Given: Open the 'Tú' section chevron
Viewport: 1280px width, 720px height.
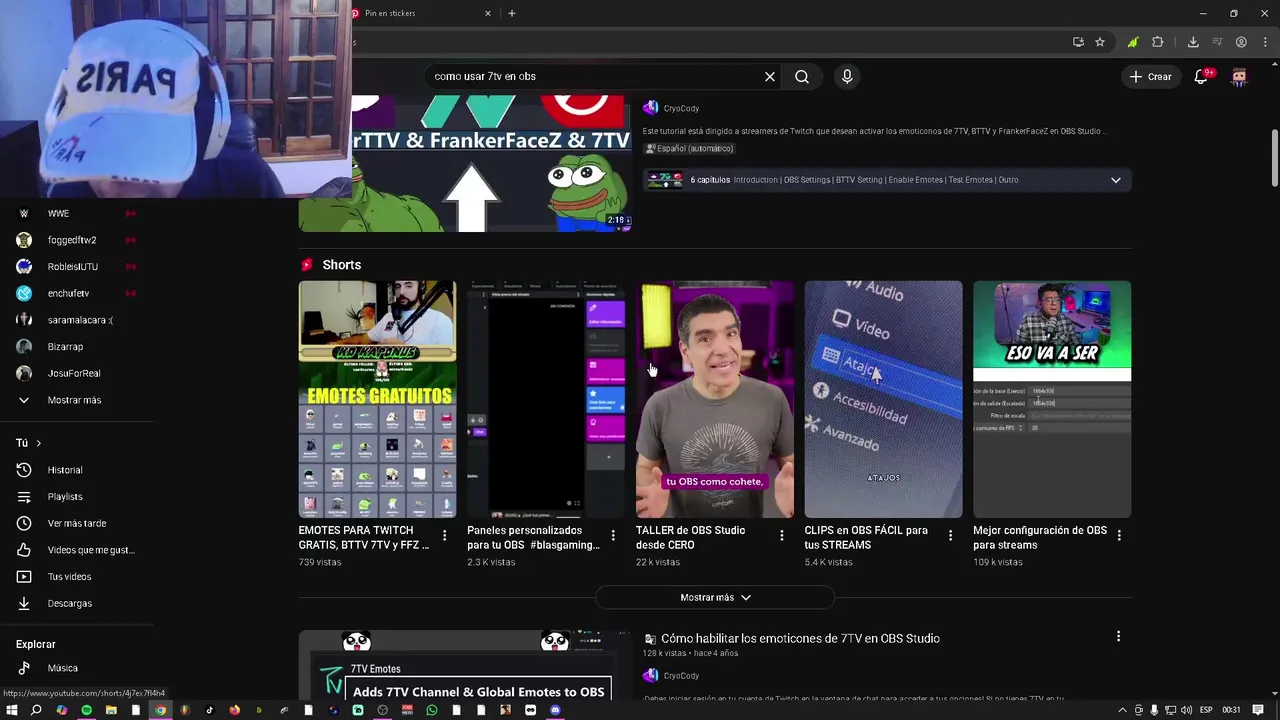Looking at the screenshot, I should (x=39, y=443).
